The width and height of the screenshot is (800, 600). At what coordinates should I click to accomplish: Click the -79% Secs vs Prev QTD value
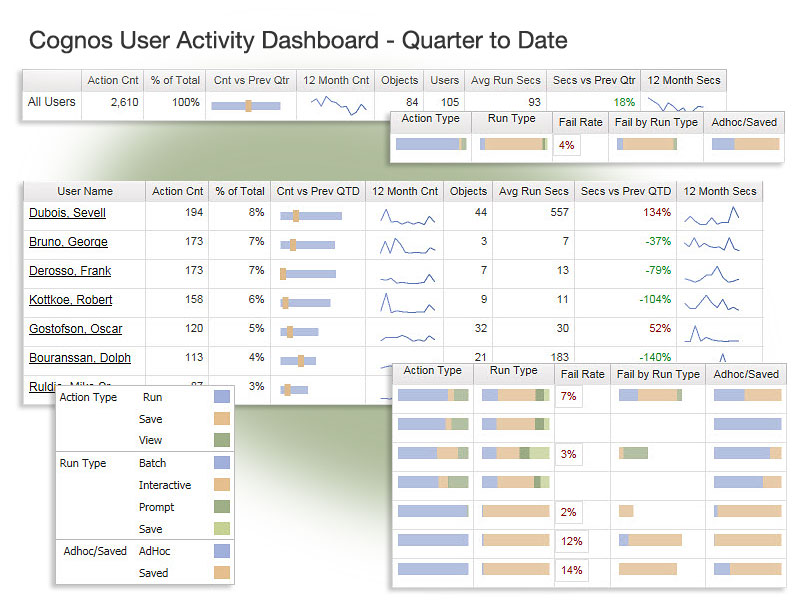[658, 270]
